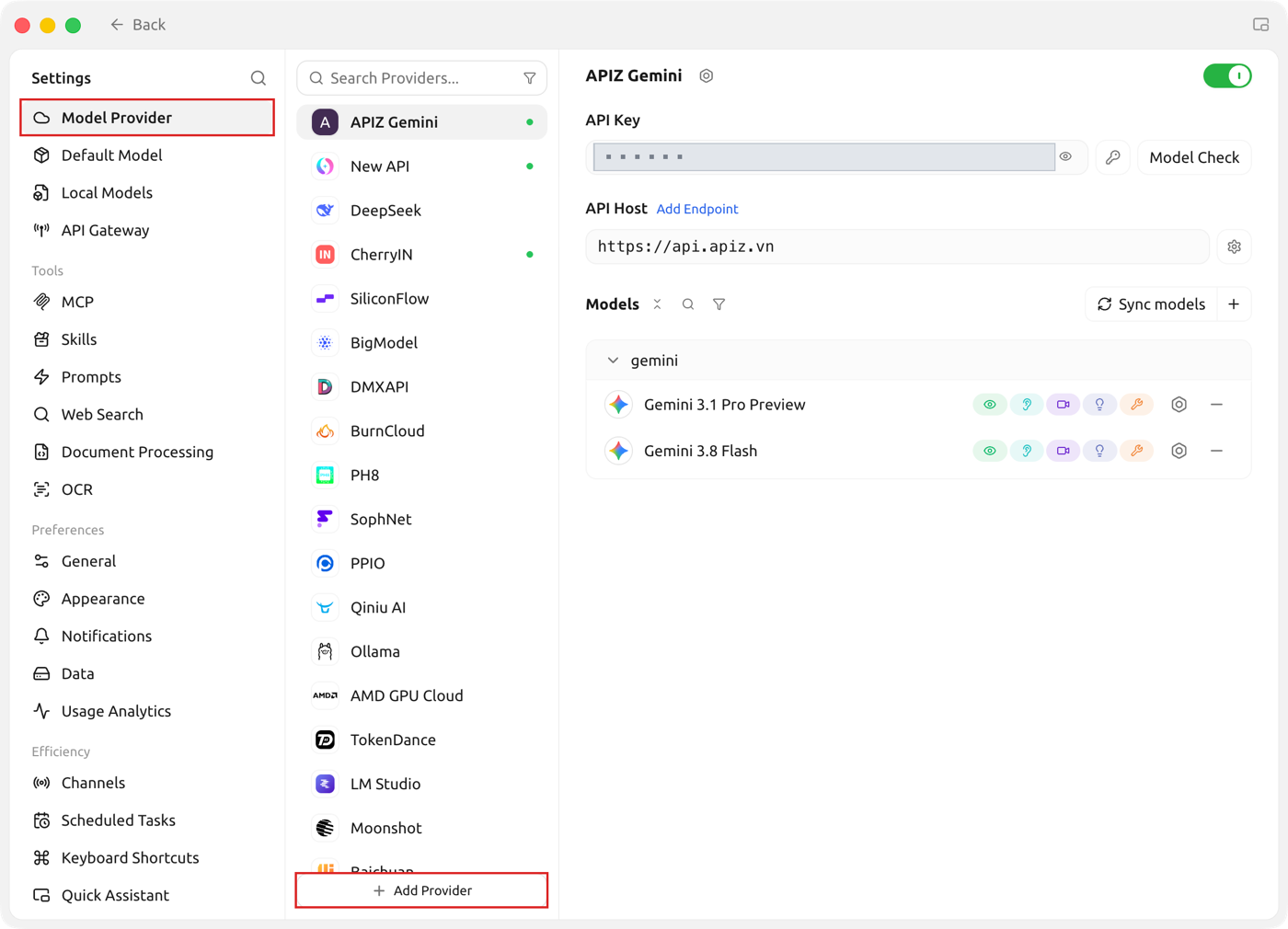
Task: Open Notifications preferences
Action: tap(147, 637)
